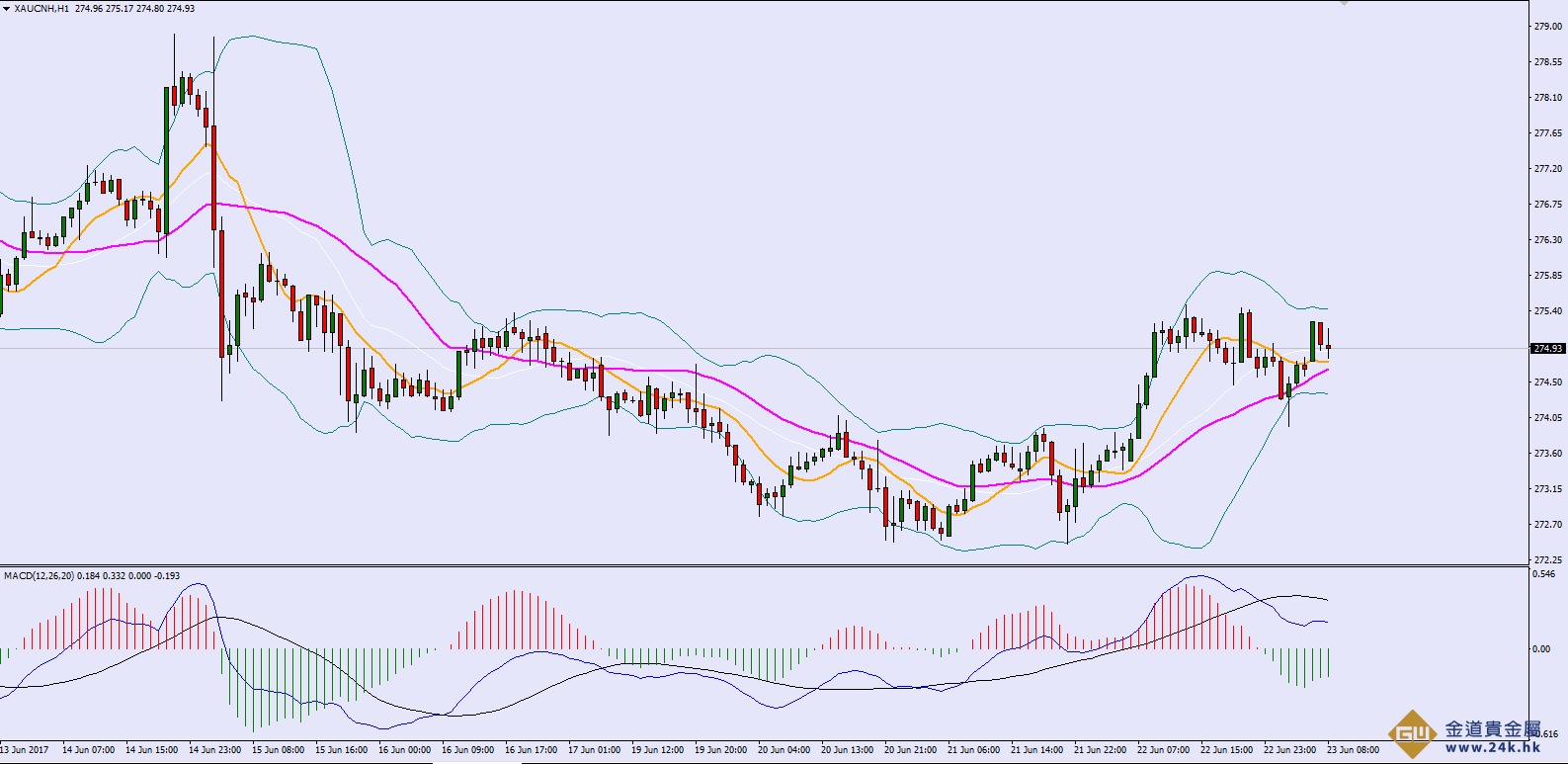Click the 272.25 price scale label
This screenshot has width=1568, height=764.
[1548, 560]
